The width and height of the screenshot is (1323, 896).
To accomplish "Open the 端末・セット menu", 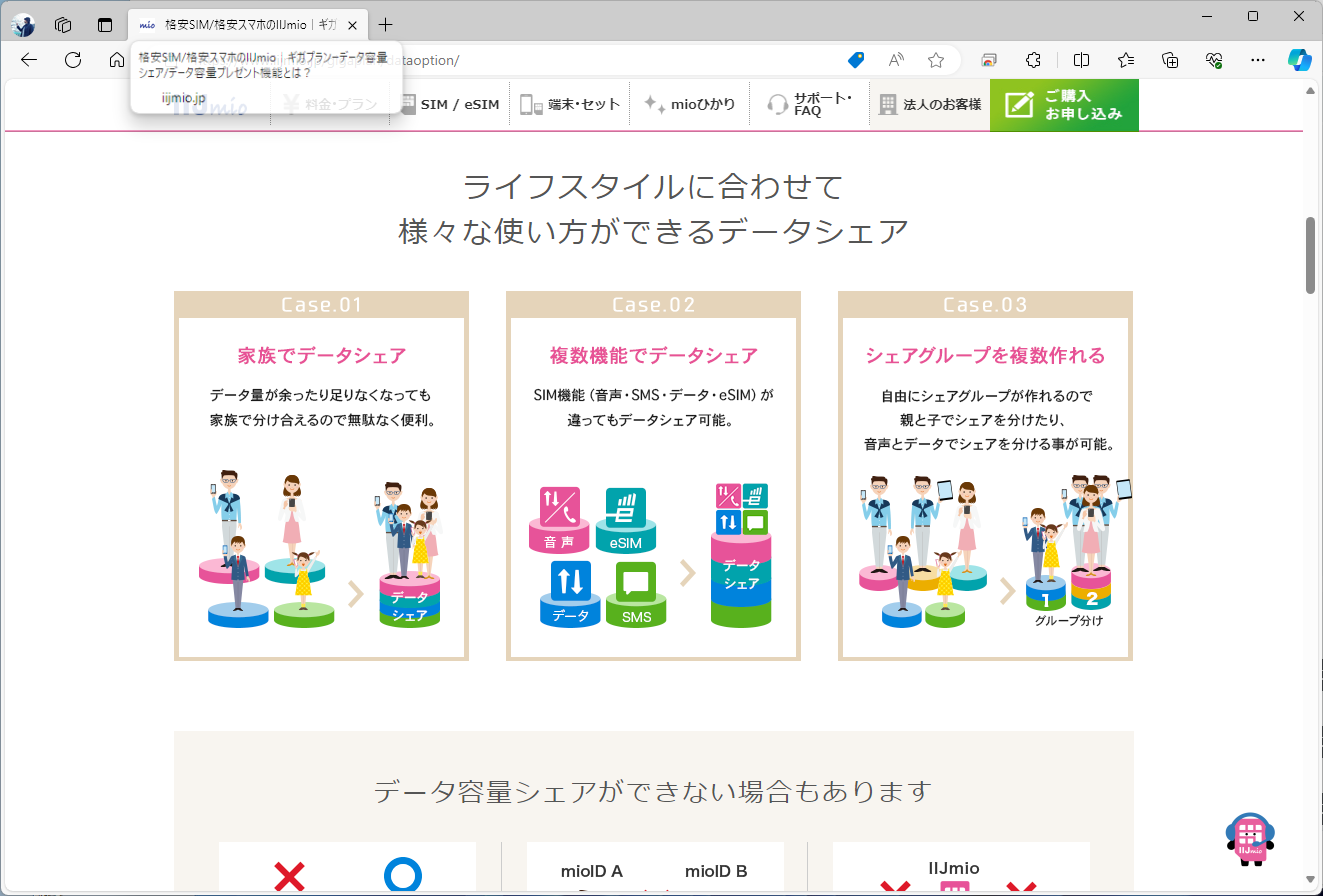I will pos(570,104).
